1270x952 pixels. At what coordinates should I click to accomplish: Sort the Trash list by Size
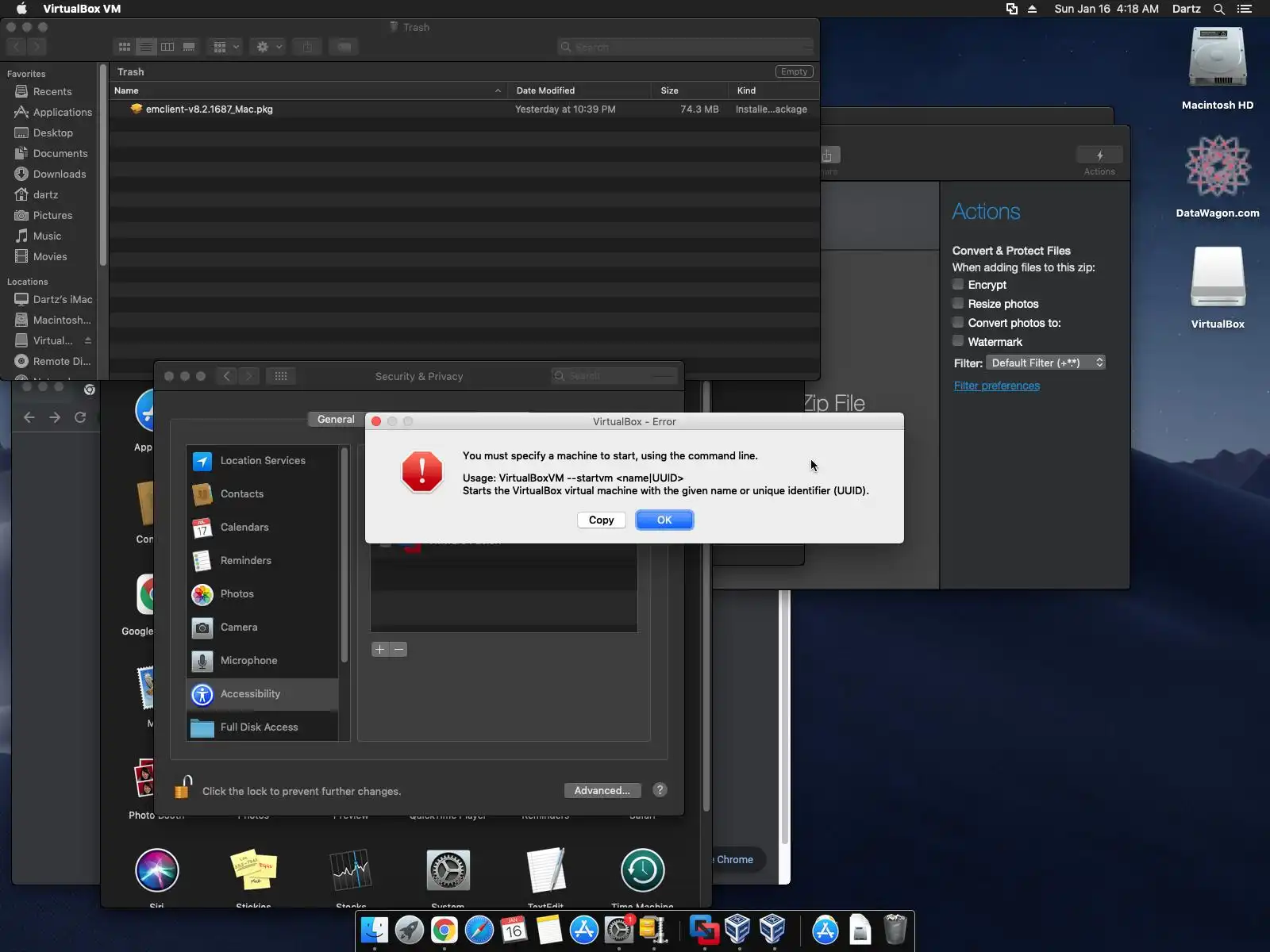pyautogui.click(x=689, y=90)
